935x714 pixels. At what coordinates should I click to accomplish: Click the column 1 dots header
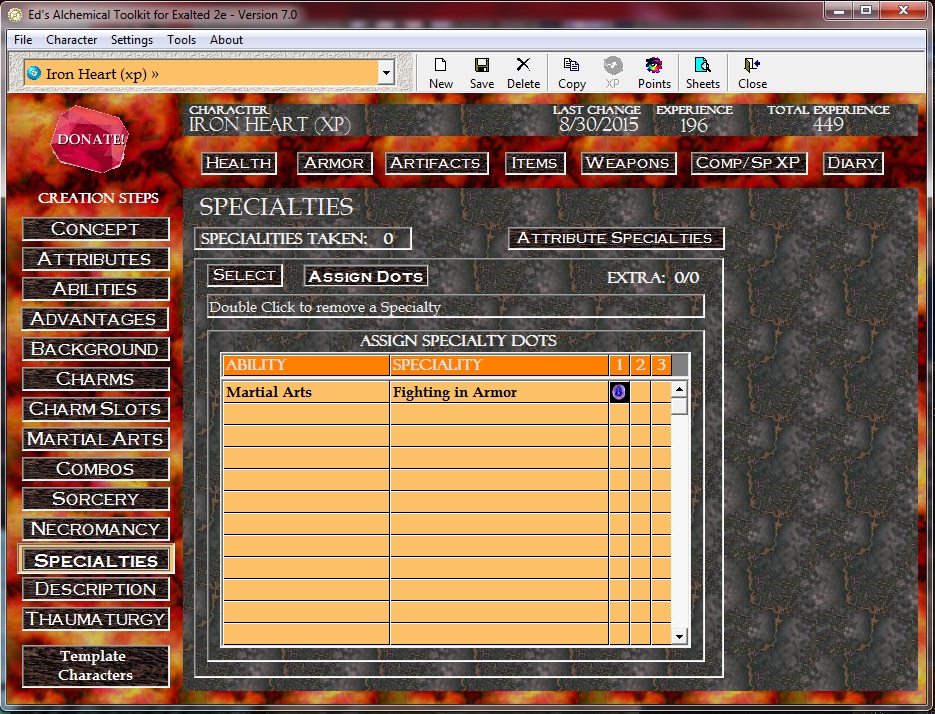tap(620, 365)
